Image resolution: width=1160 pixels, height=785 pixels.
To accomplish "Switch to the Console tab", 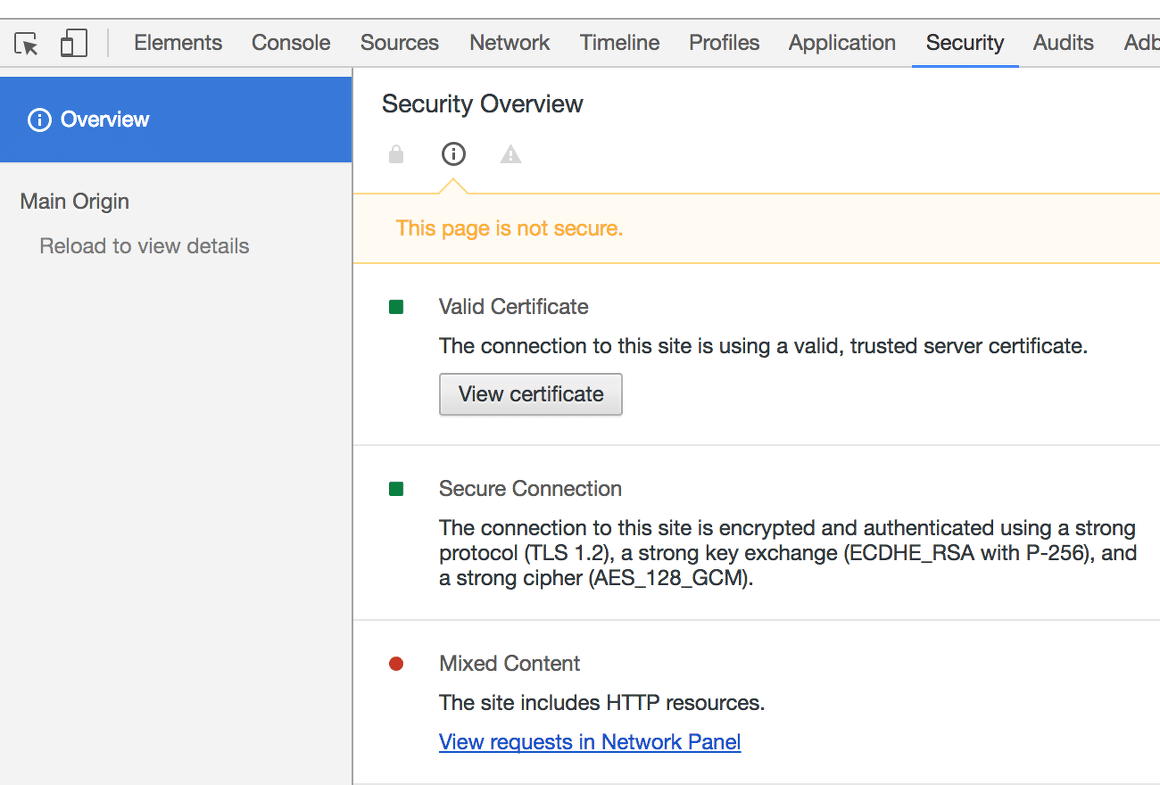I will (291, 43).
